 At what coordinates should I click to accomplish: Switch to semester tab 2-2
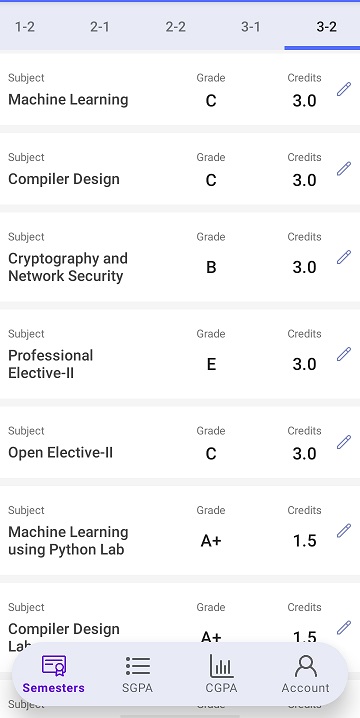(x=175, y=27)
